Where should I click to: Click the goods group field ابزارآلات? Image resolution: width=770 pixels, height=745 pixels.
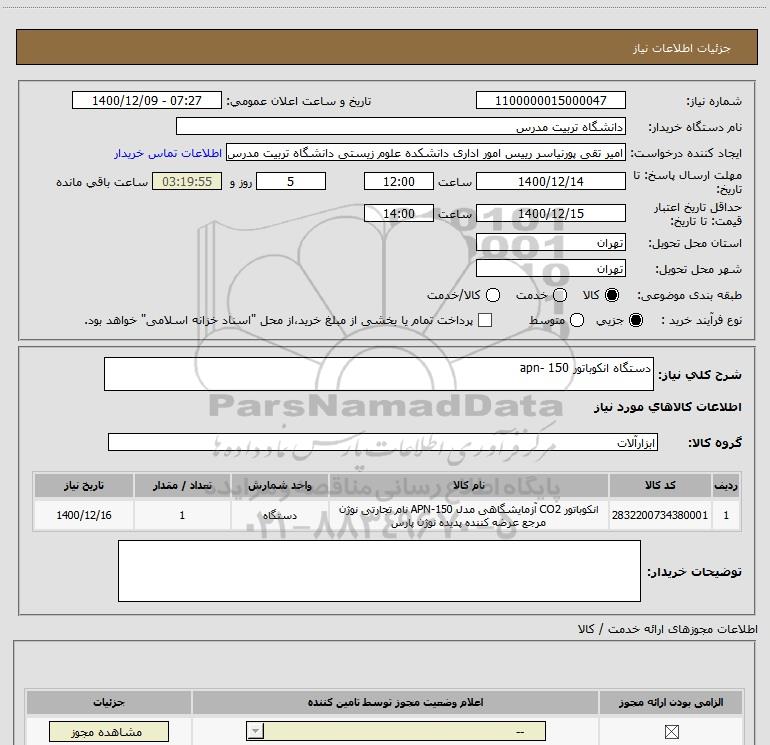[x=383, y=442]
